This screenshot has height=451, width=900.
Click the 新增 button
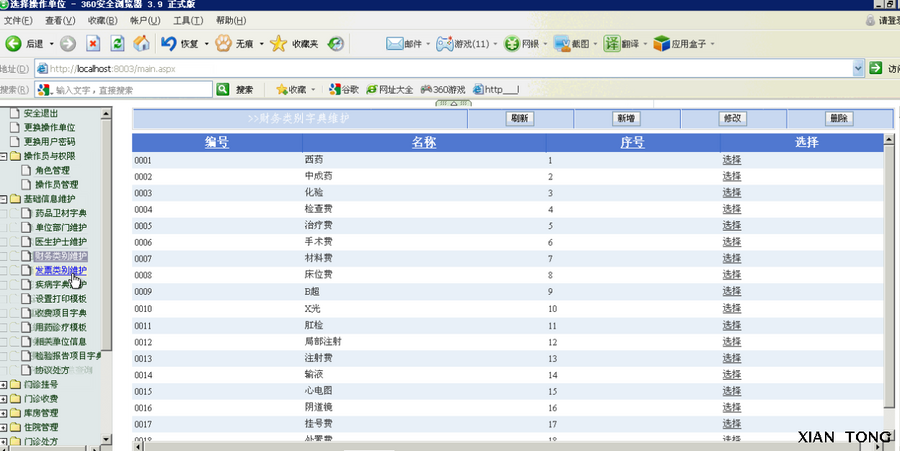626,119
